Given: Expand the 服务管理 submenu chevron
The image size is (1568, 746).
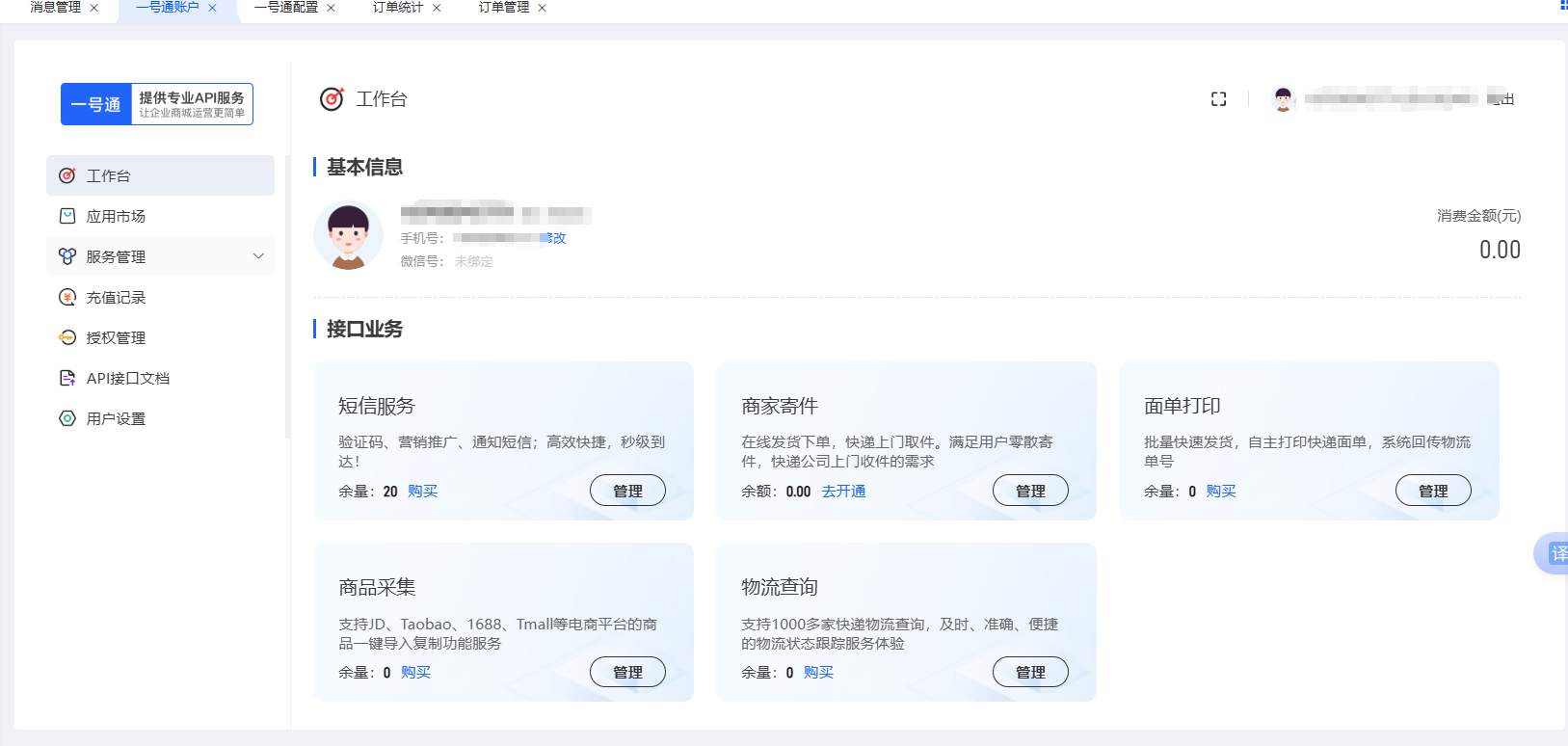Looking at the screenshot, I should pyautogui.click(x=258, y=256).
